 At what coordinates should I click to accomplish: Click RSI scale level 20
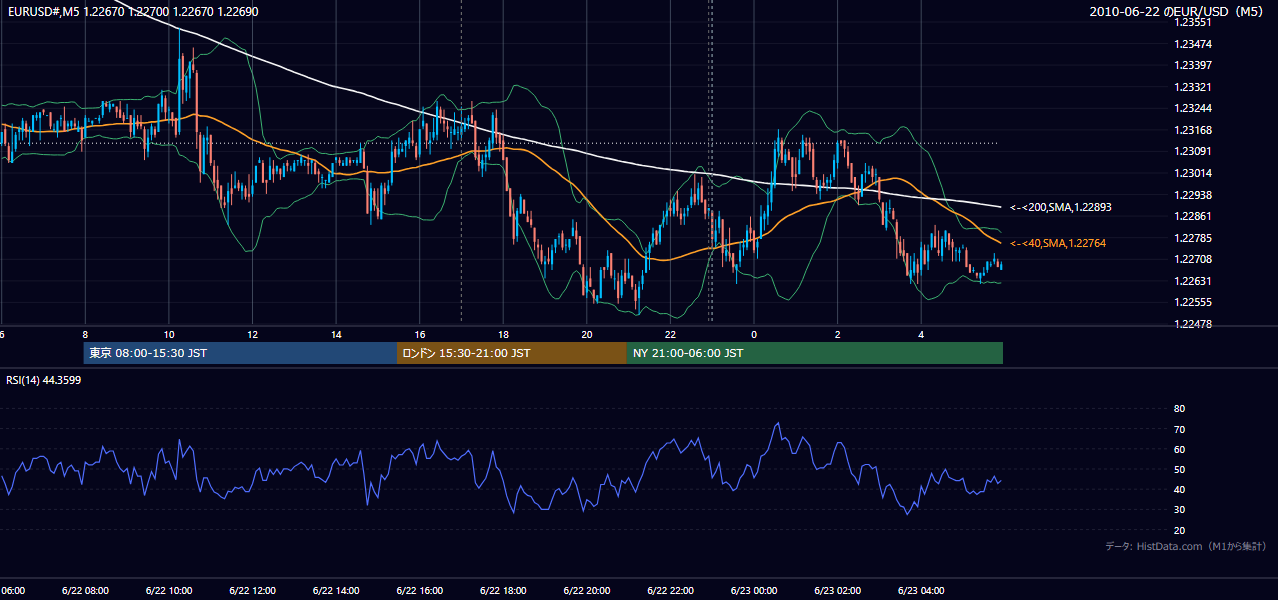pyautogui.click(x=1179, y=530)
